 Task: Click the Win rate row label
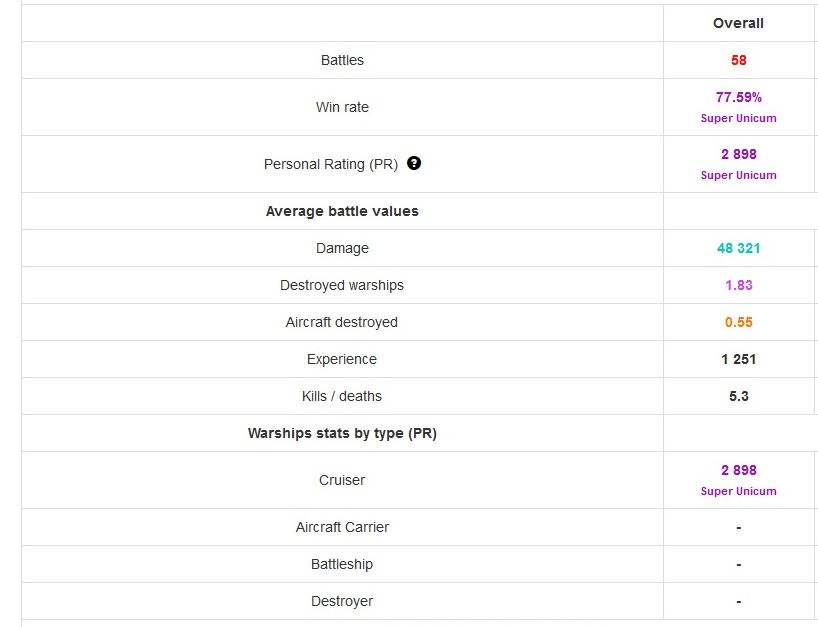click(342, 107)
